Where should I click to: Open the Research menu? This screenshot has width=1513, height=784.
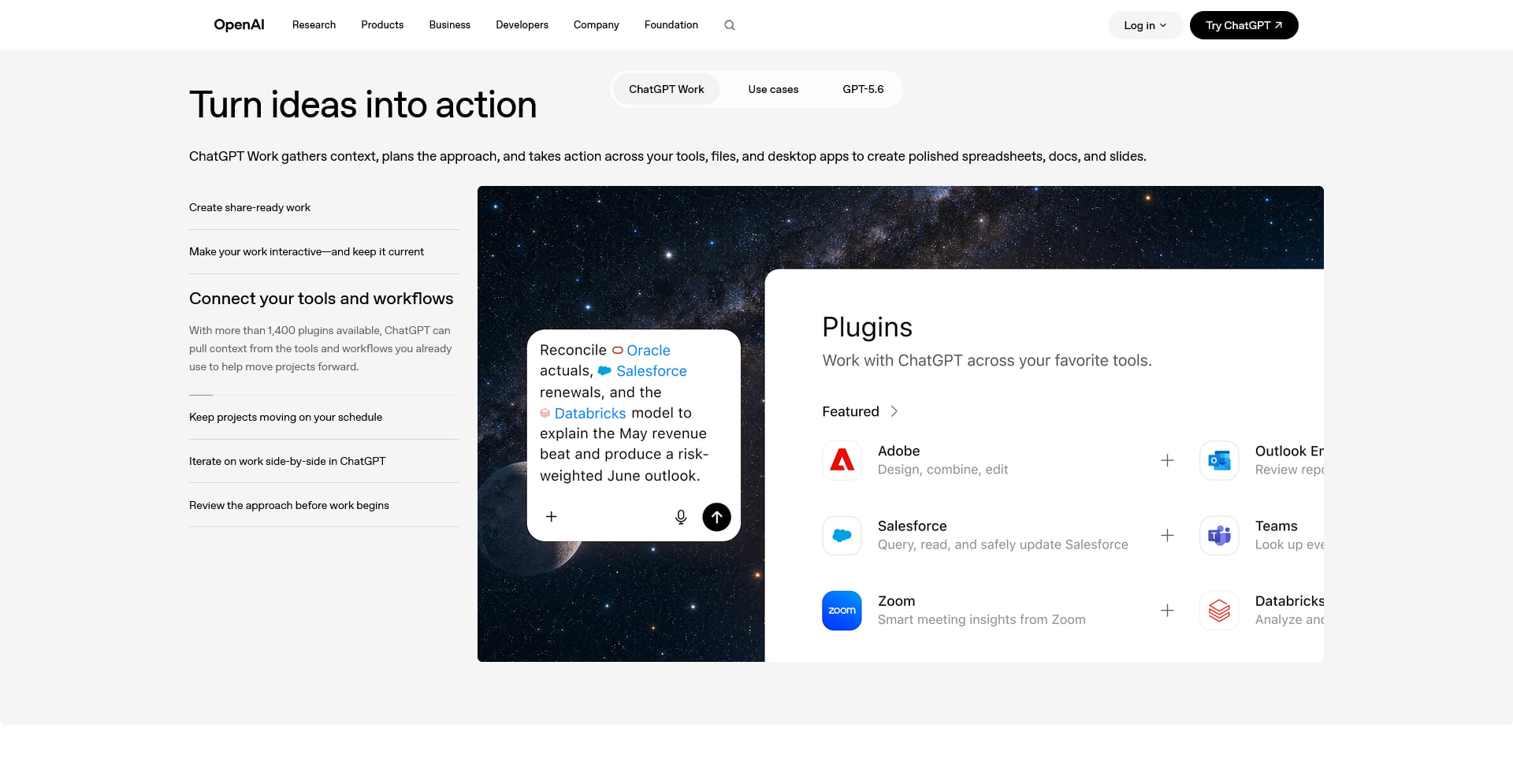click(x=314, y=25)
